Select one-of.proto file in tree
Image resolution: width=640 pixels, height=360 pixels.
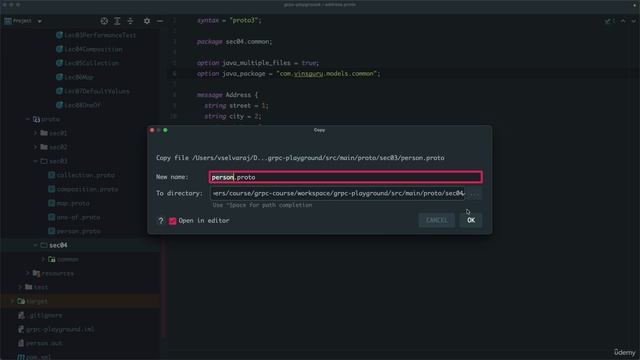point(78,217)
